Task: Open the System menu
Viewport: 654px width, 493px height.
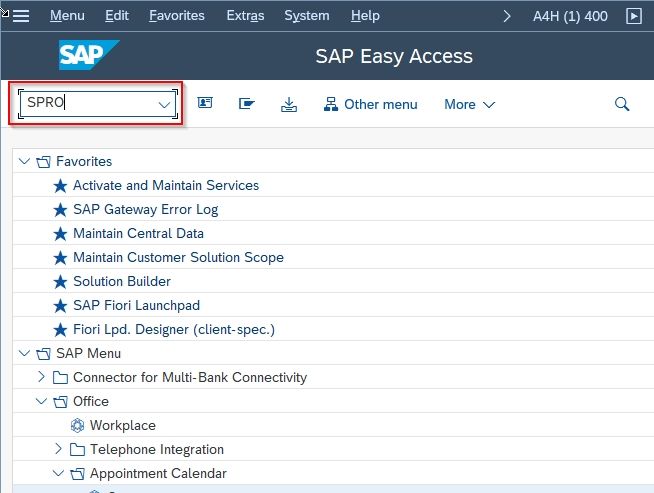Action: point(307,16)
